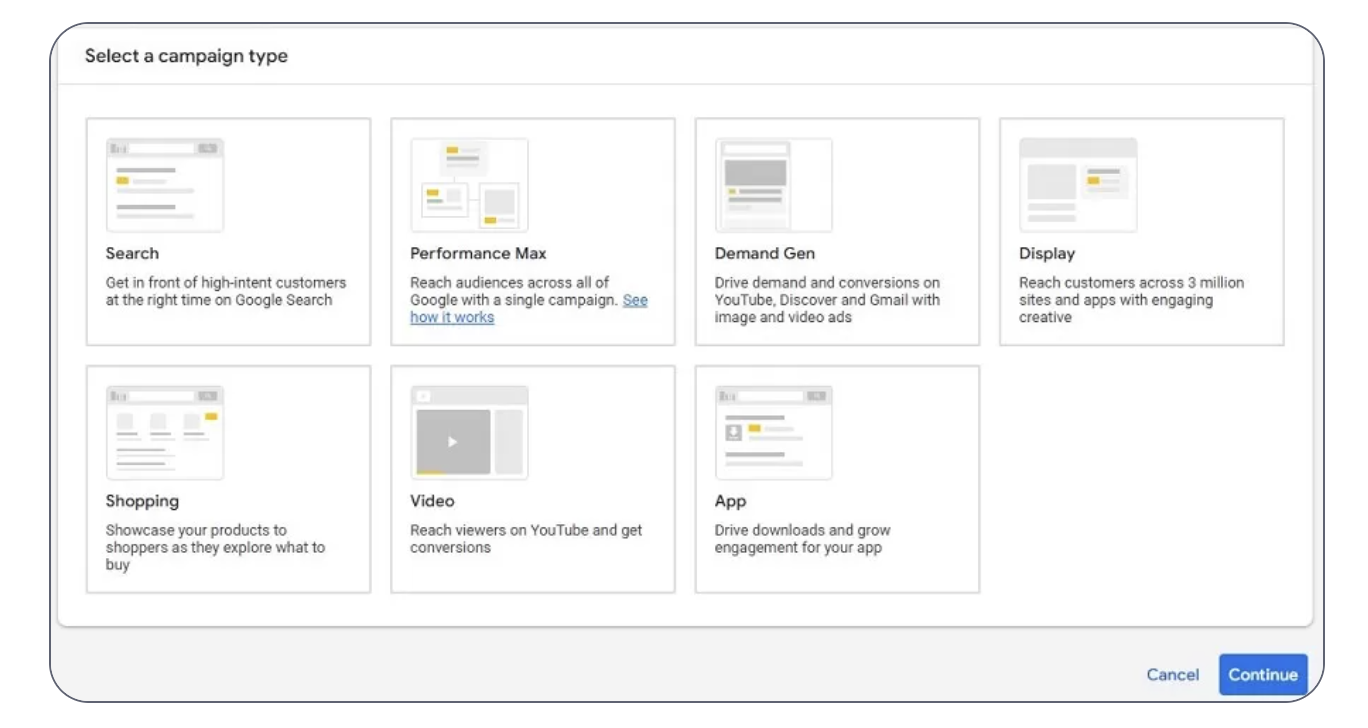Click the Demand Gen campaign illustration

(773, 185)
